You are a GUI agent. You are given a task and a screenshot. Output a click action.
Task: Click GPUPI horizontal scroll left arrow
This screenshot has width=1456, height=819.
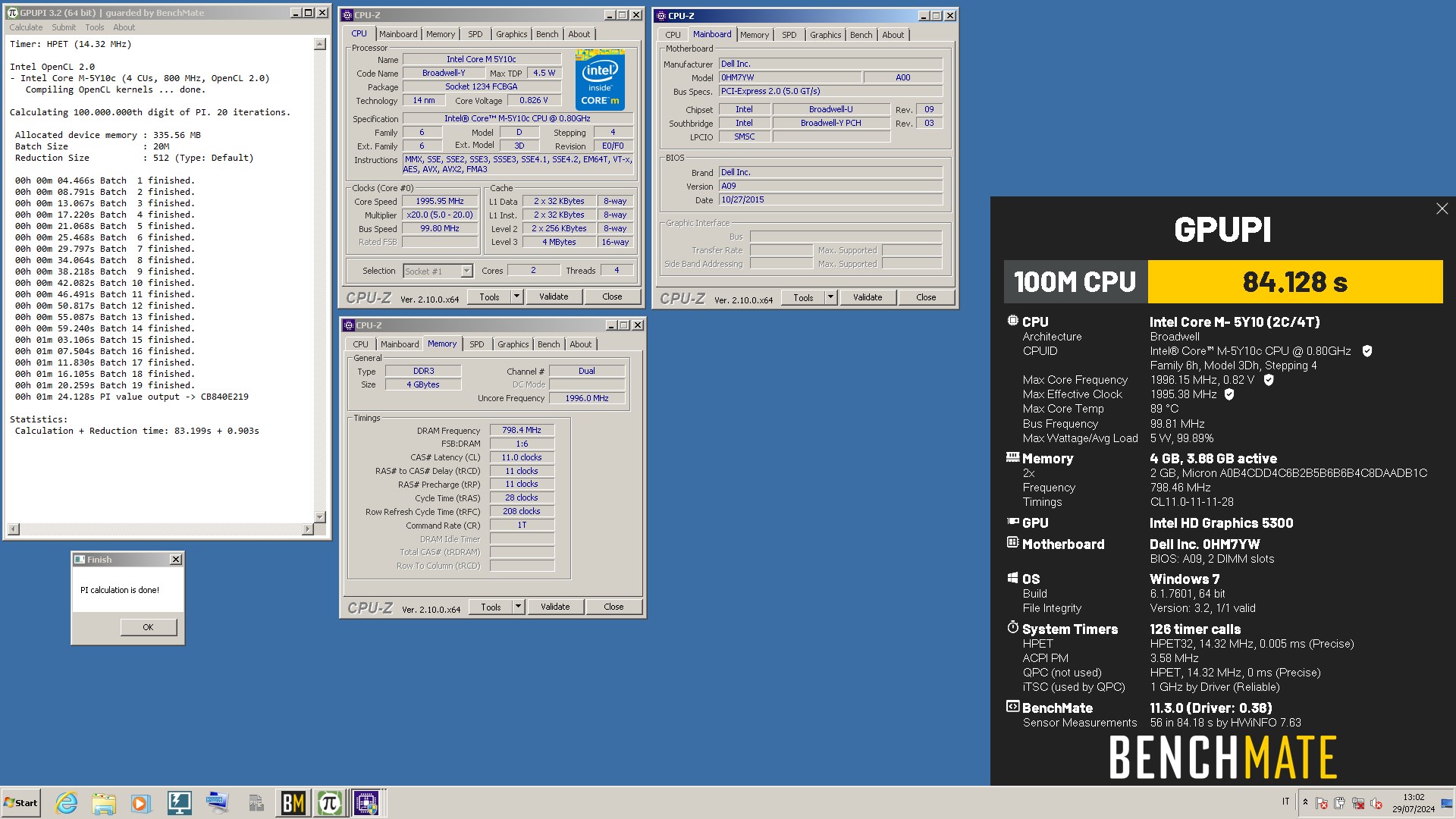click(x=13, y=529)
